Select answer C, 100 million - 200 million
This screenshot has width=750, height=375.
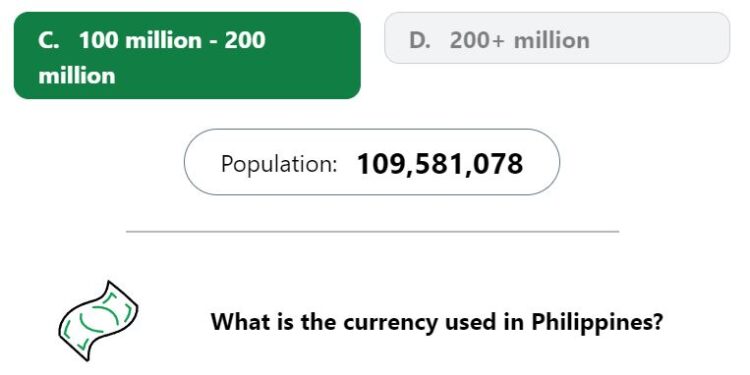[x=187, y=55]
